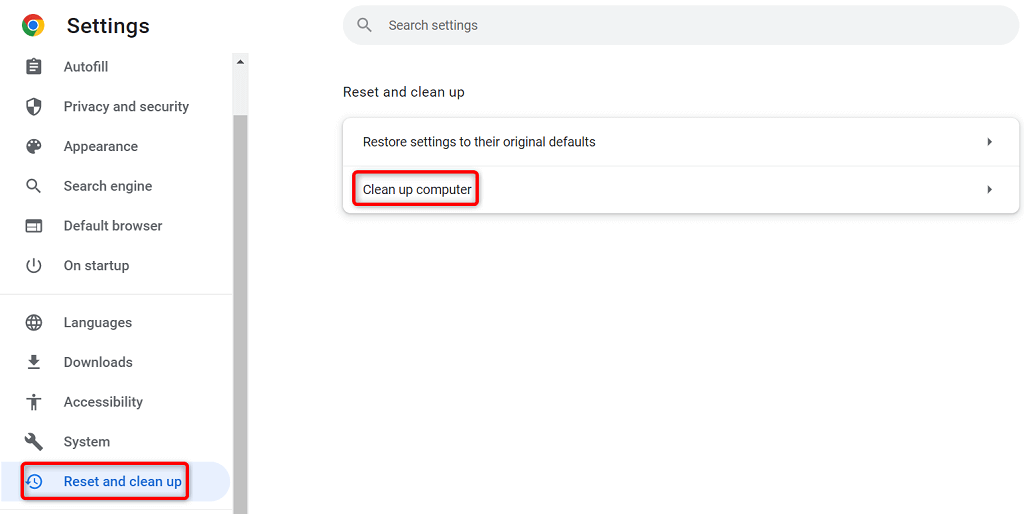Open the Appearance settings page
The image size is (1024, 514).
101,147
